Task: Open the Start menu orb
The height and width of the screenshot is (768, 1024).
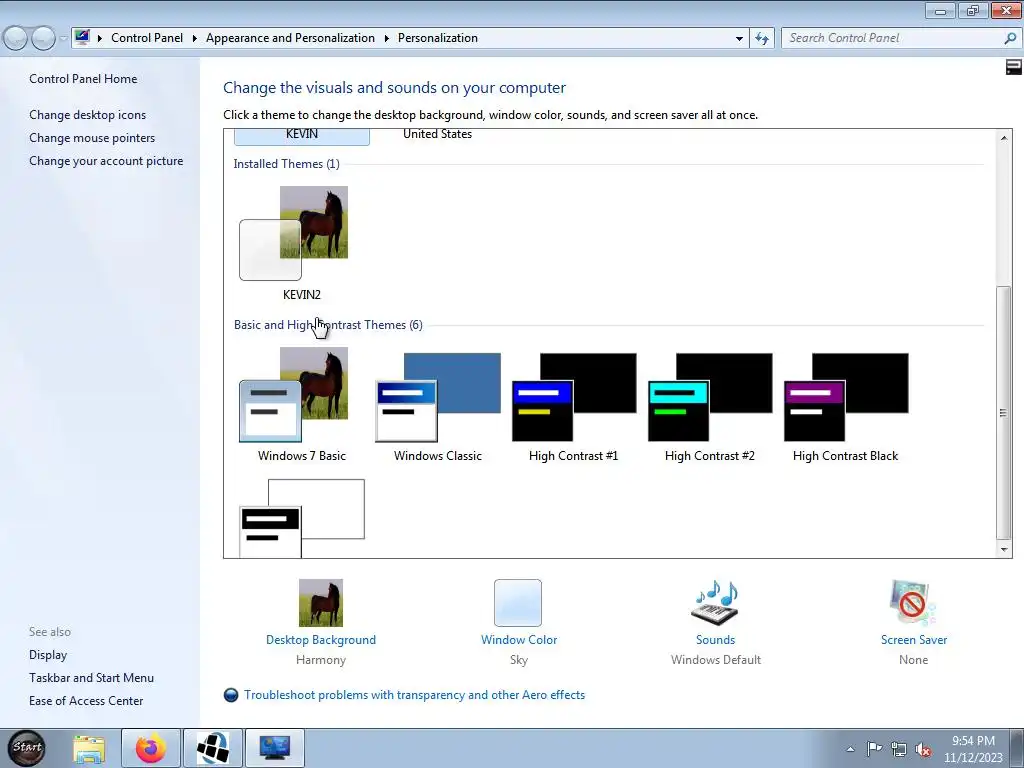Action: coord(27,748)
